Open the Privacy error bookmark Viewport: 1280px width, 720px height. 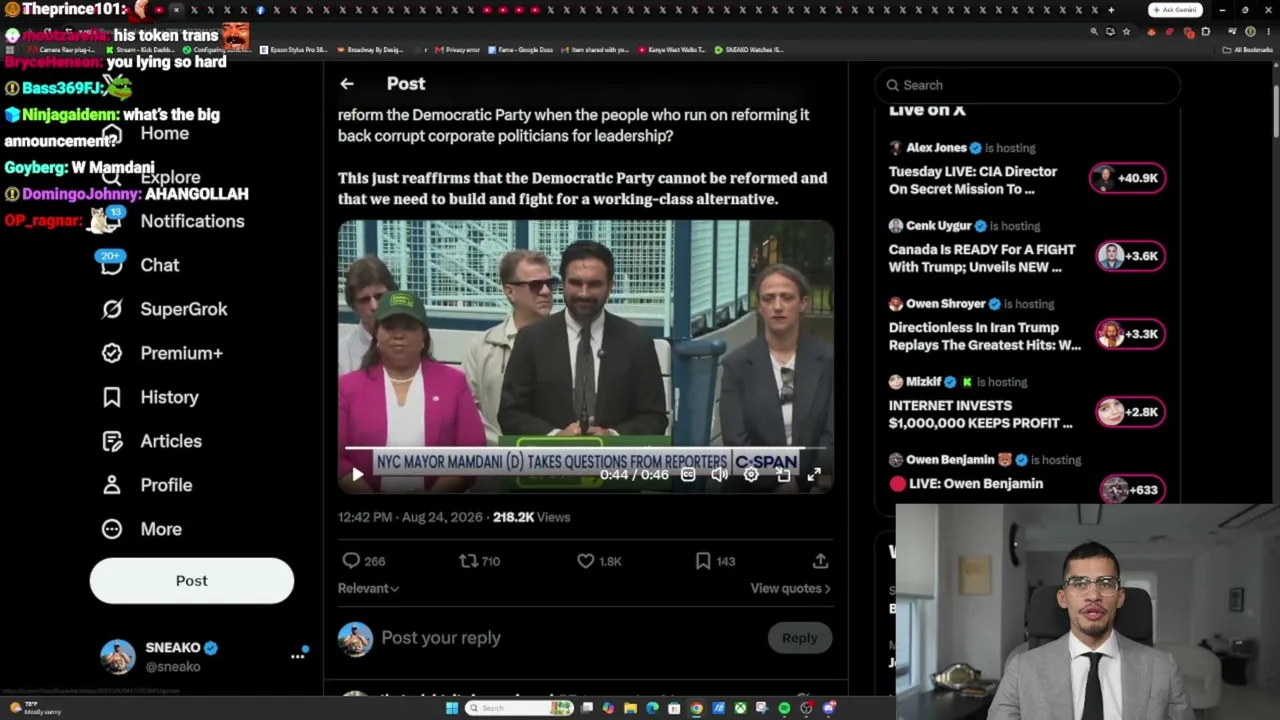(458, 49)
